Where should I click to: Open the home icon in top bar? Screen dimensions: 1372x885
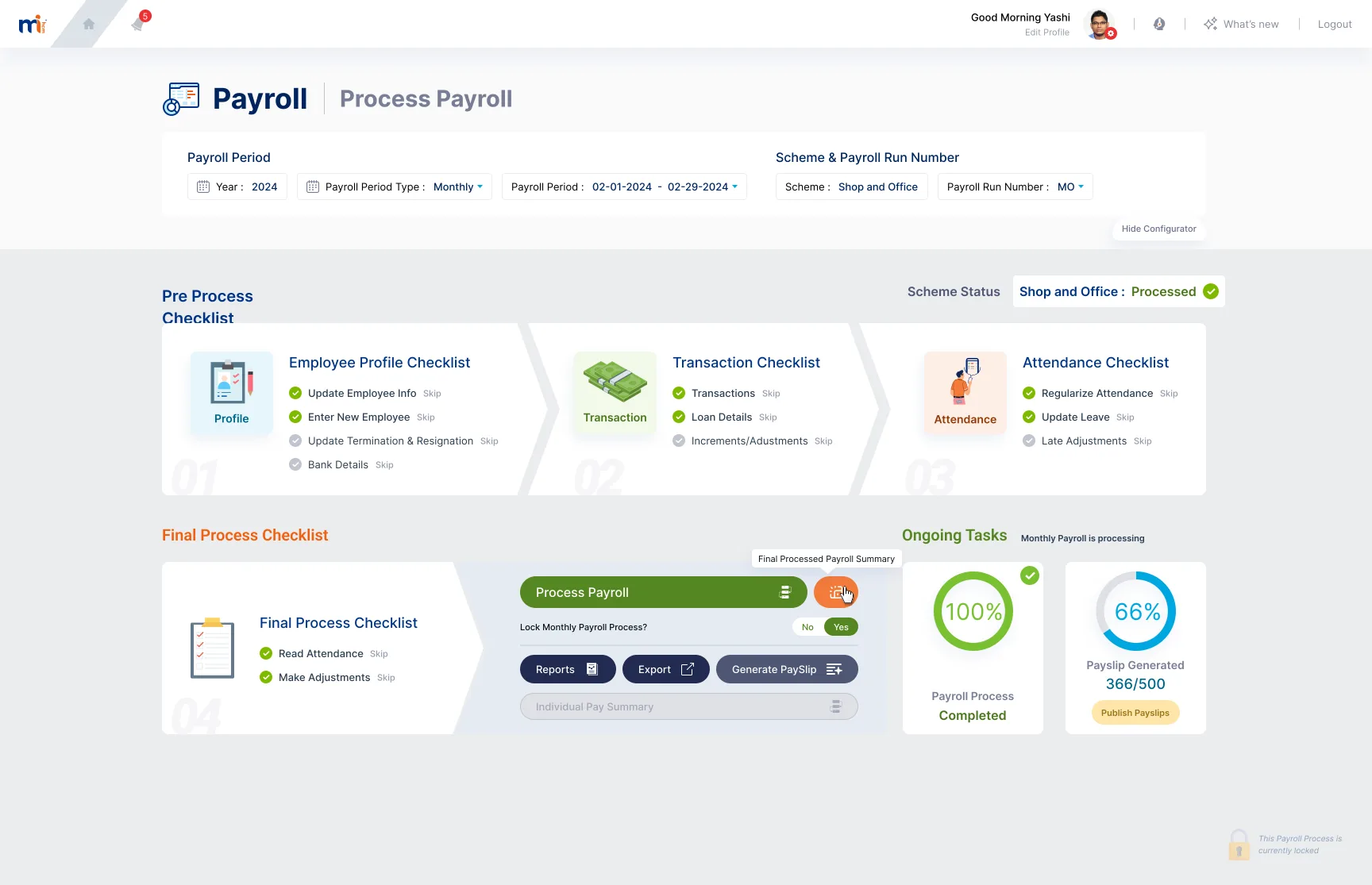[x=89, y=24]
